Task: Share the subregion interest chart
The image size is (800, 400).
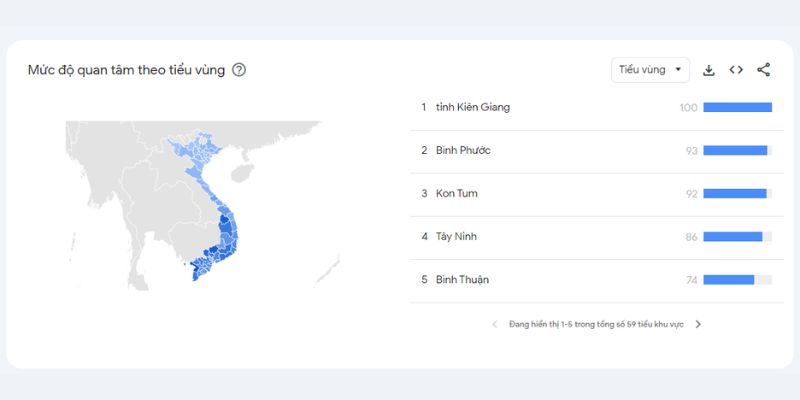Action: 764,70
